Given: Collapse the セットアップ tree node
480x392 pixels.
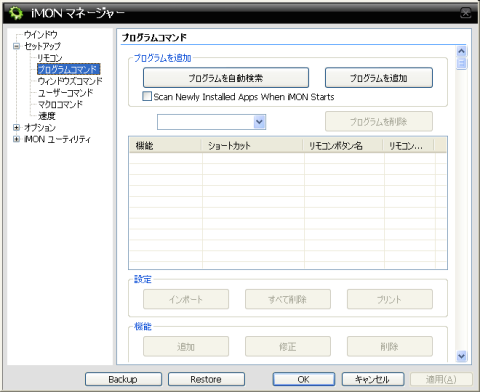Looking at the screenshot, I should [16, 46].
